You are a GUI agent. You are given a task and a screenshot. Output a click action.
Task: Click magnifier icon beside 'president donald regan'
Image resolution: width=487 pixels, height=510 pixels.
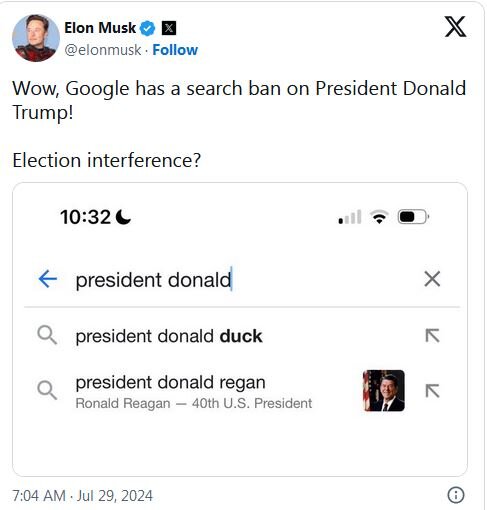(x=47, y=390)
